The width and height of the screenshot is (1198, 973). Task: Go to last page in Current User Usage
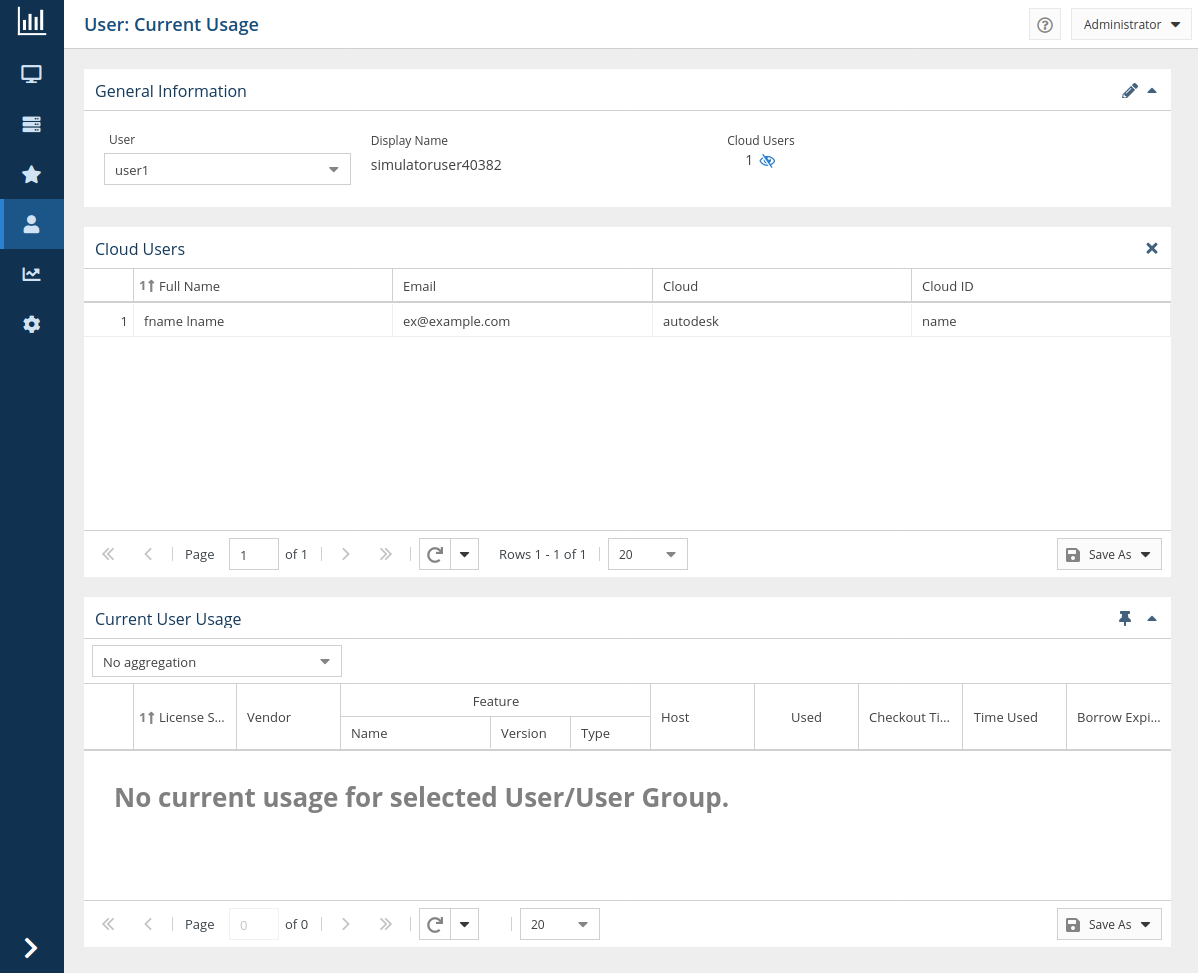(386, 924)
